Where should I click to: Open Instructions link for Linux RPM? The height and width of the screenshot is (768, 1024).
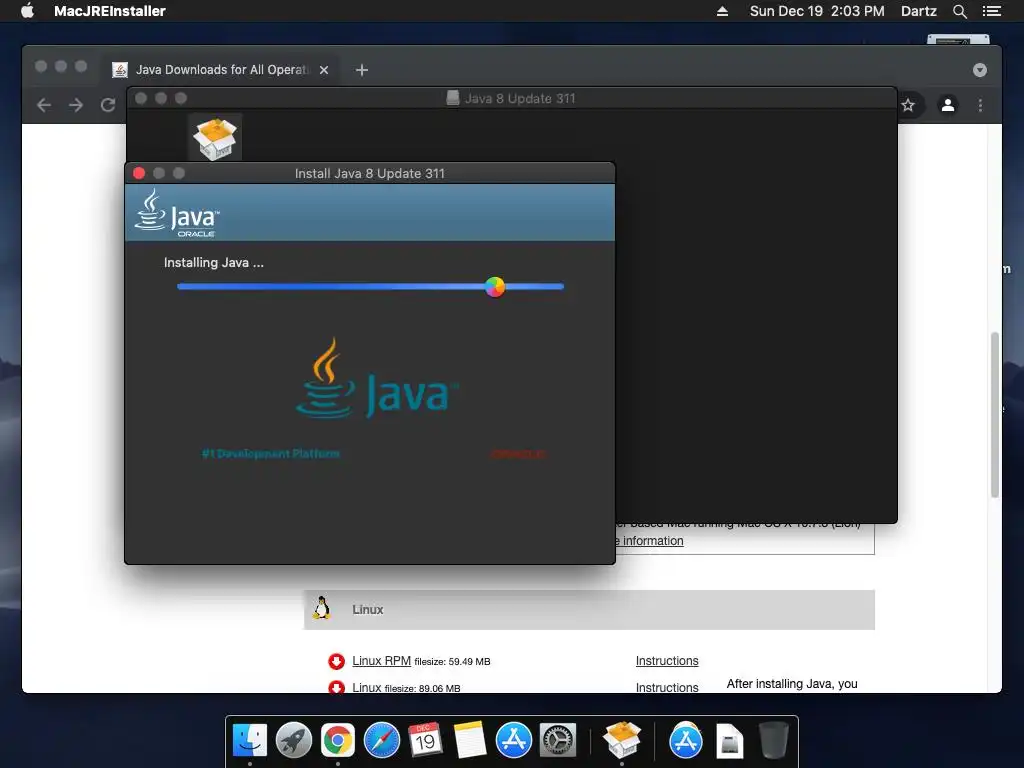tap(667, 661)
